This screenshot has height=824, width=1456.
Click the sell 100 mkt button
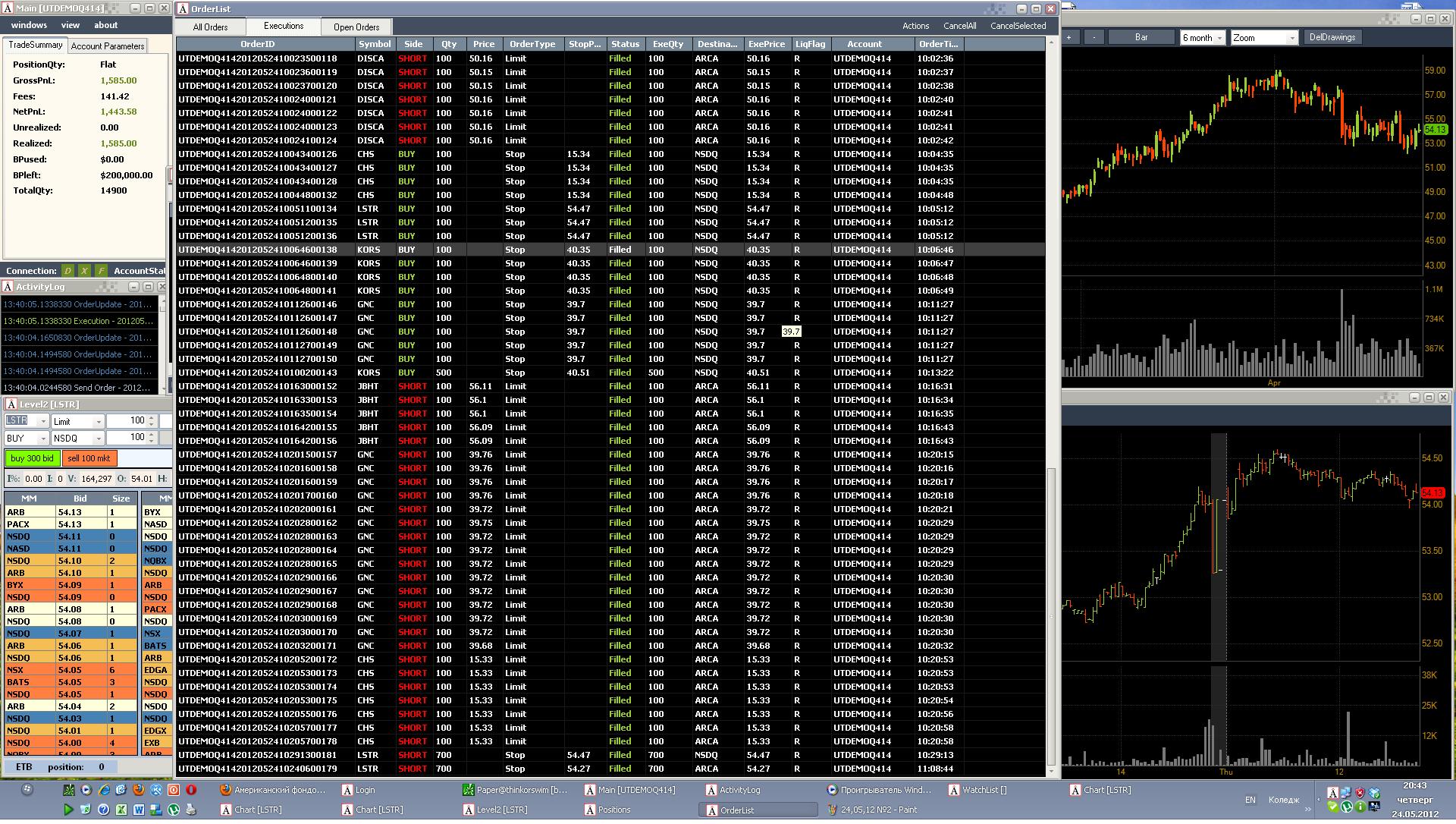click(89, 458)
